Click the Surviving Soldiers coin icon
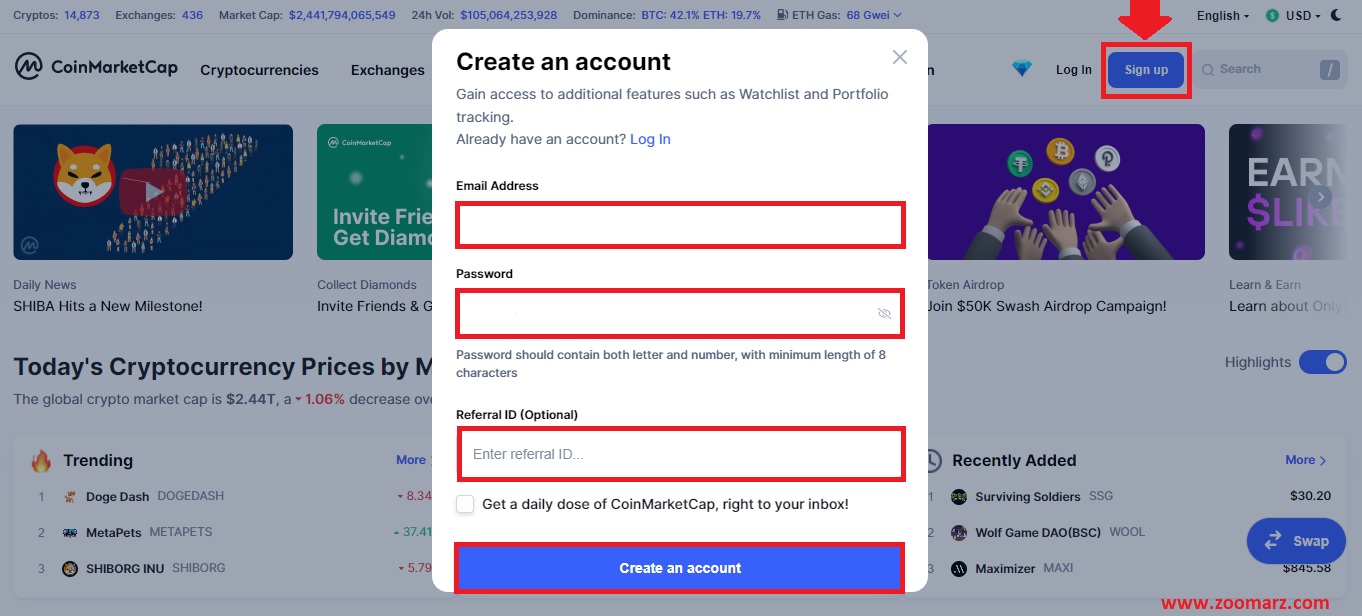1362x616 pixels. tap(959, 496)
